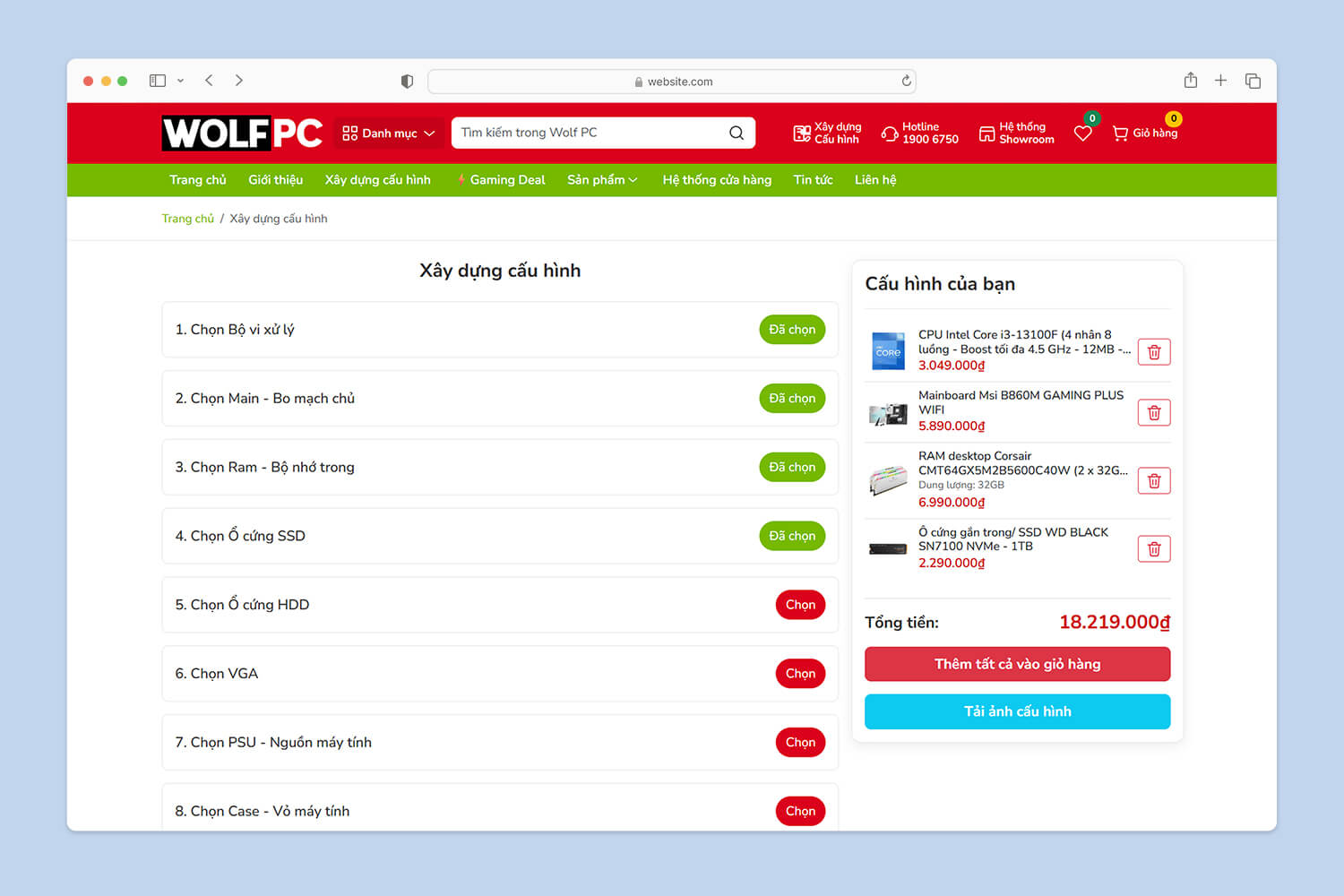1344x896 pixels.
Task: Open the wishlist heart icon
Action: tap(1083, 134)
